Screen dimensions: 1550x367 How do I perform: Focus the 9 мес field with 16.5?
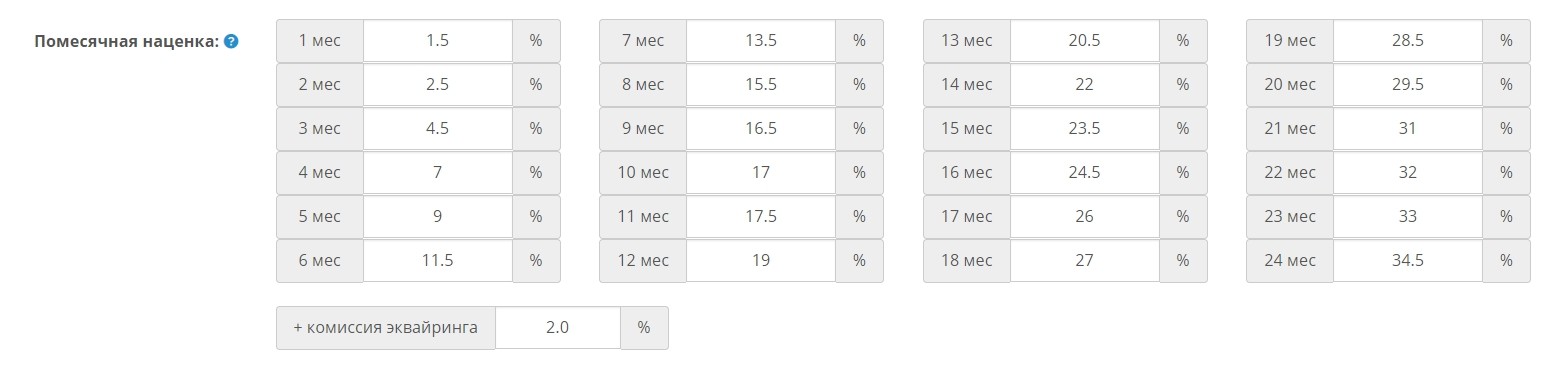[761, 129]
